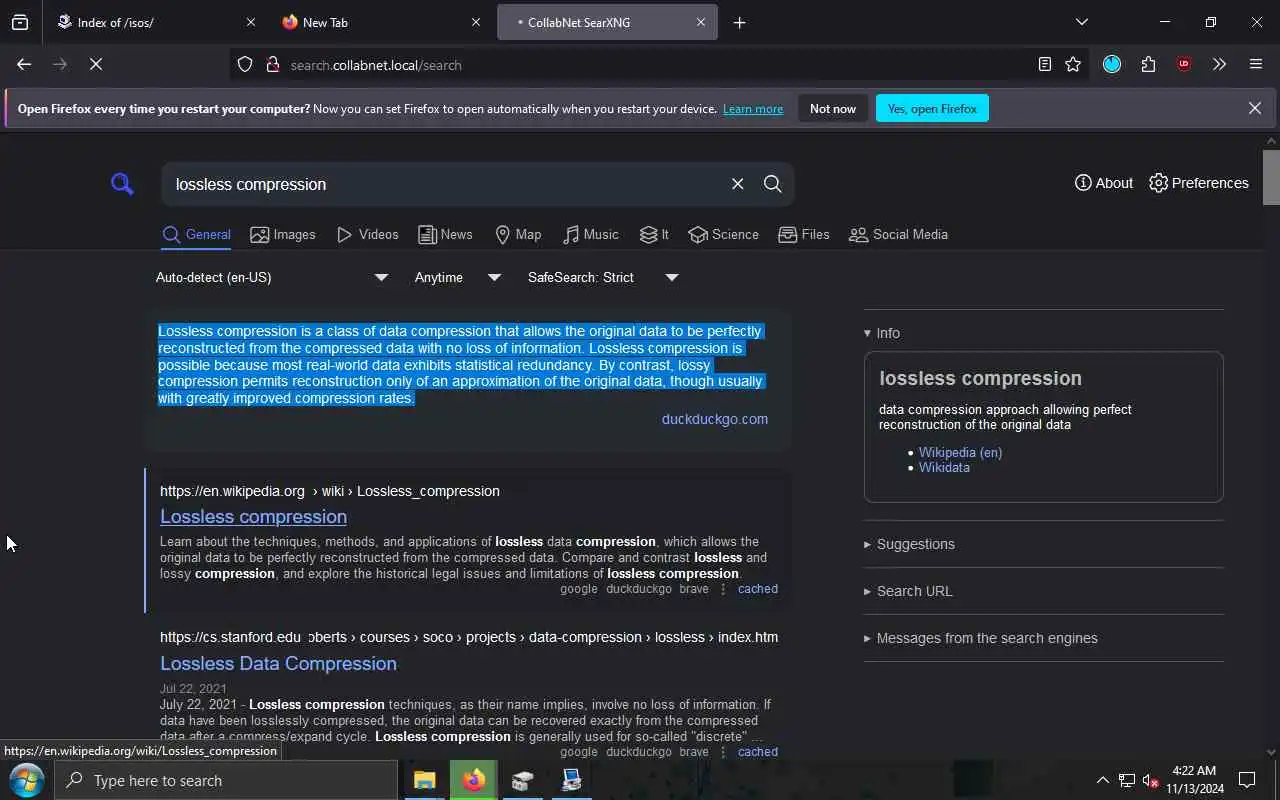Open the Lossless compression Wikipedia result
Viewport: 1280px width, 800px height.
click(x=253, y=516)
